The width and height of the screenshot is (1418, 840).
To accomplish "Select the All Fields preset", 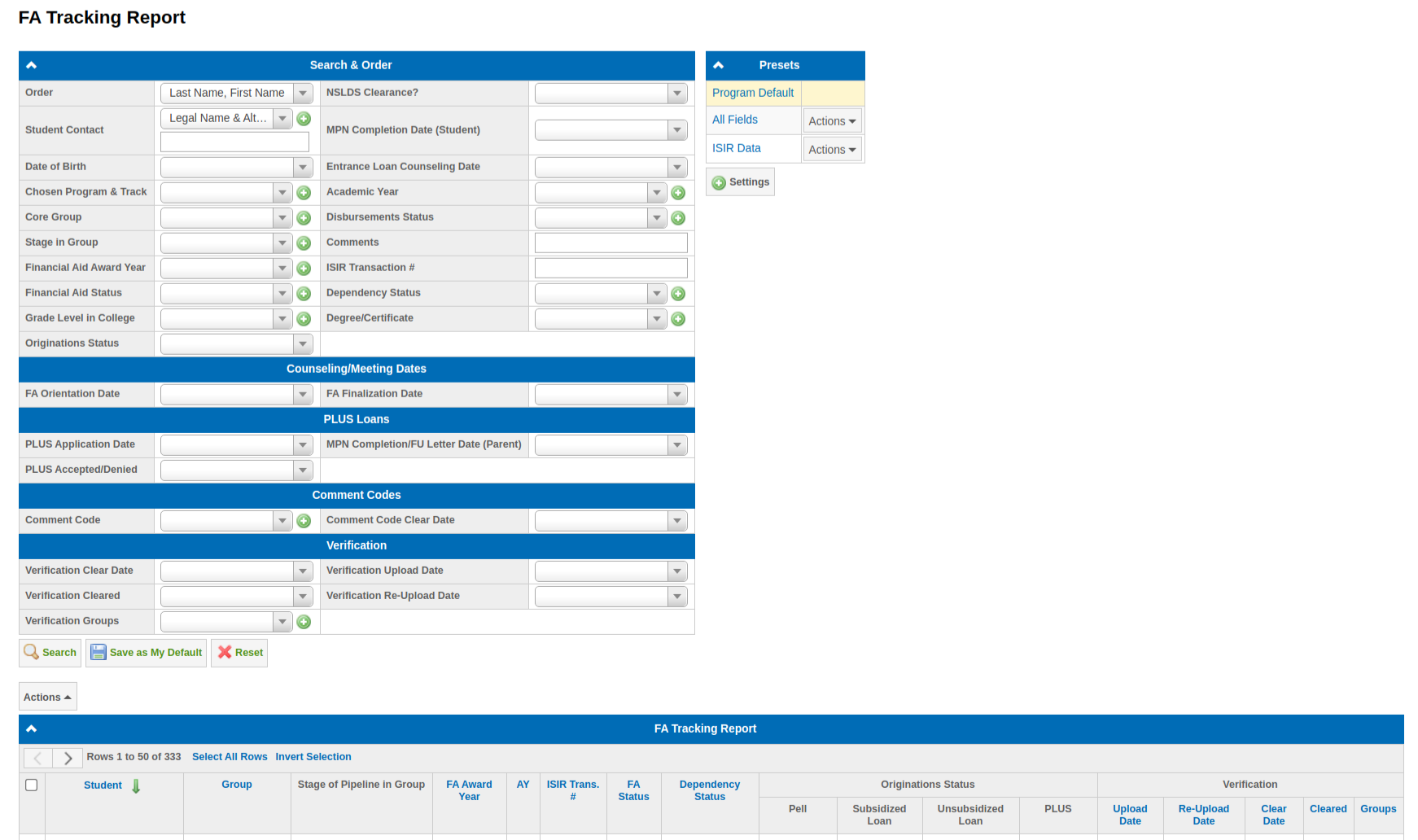I will pos(735,120).
